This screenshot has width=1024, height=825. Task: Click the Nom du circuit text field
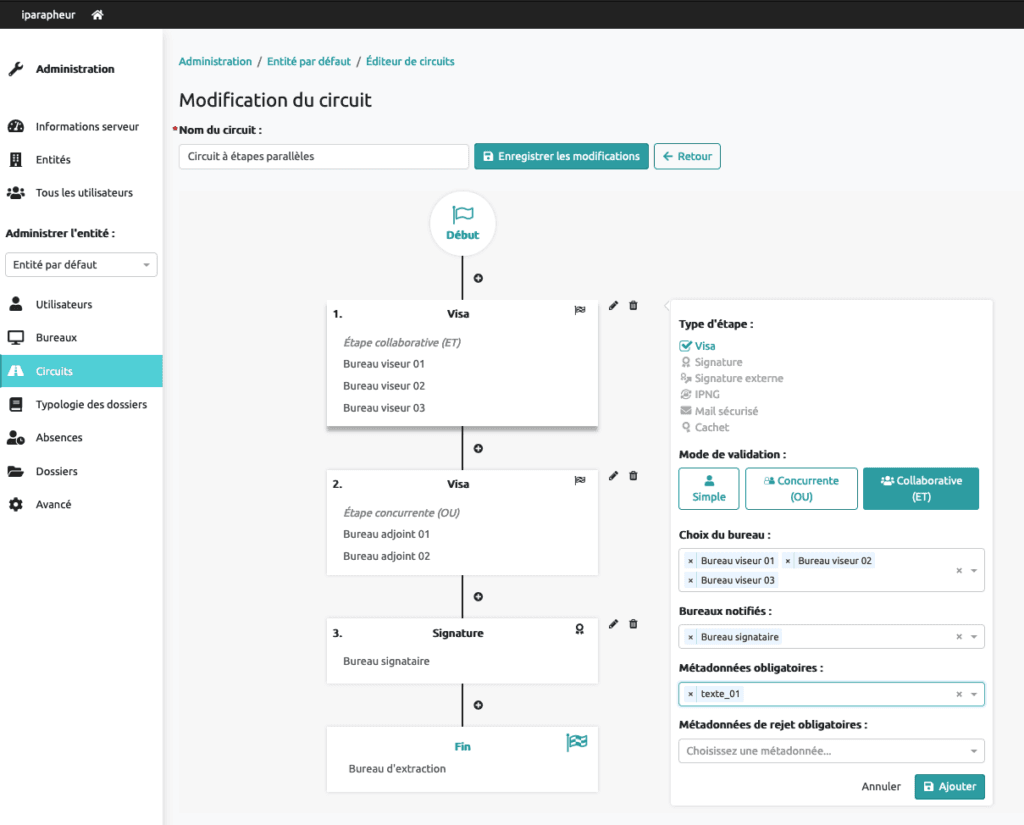323,157
